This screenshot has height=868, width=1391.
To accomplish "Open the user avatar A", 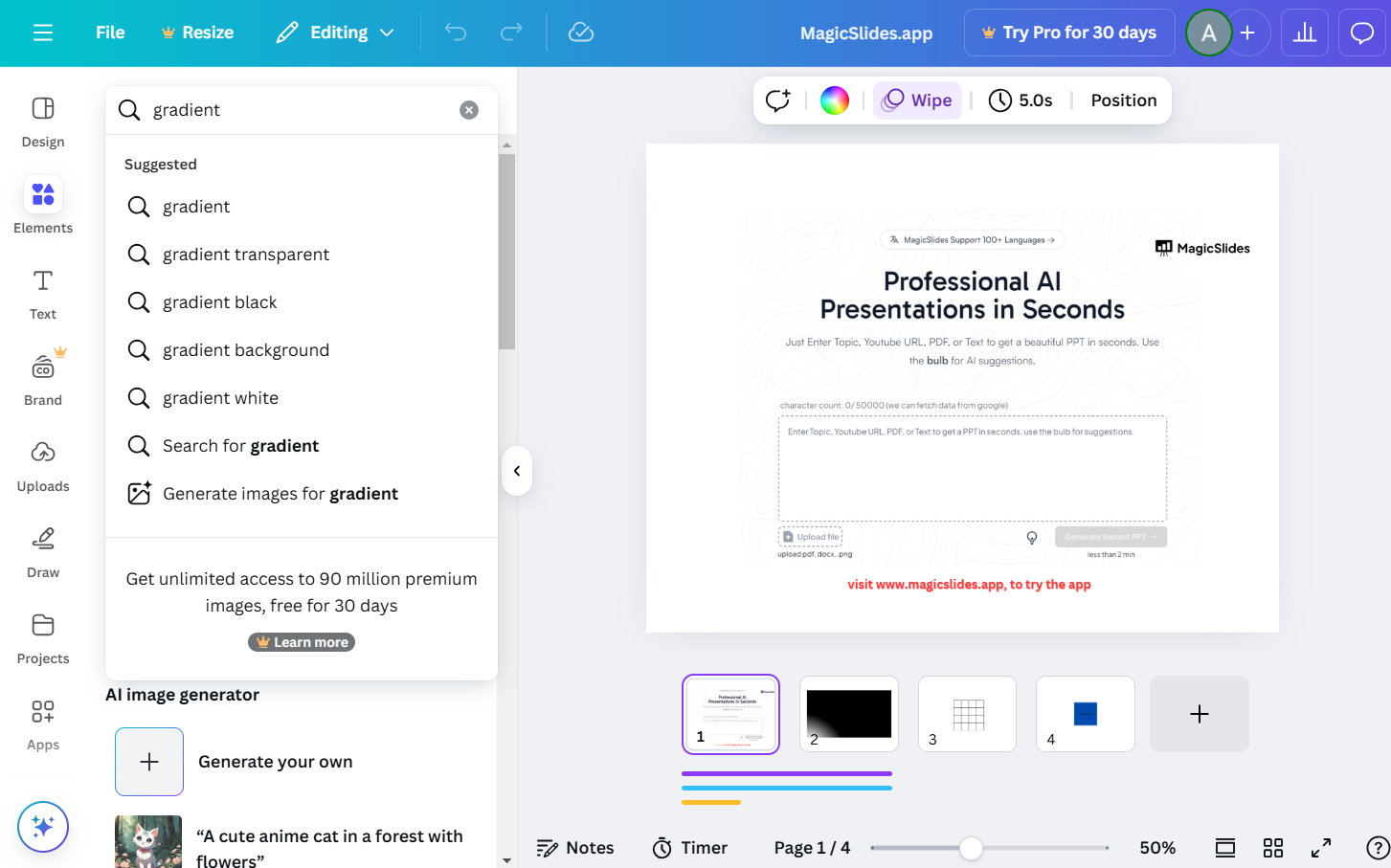I will coord(1208,33).
